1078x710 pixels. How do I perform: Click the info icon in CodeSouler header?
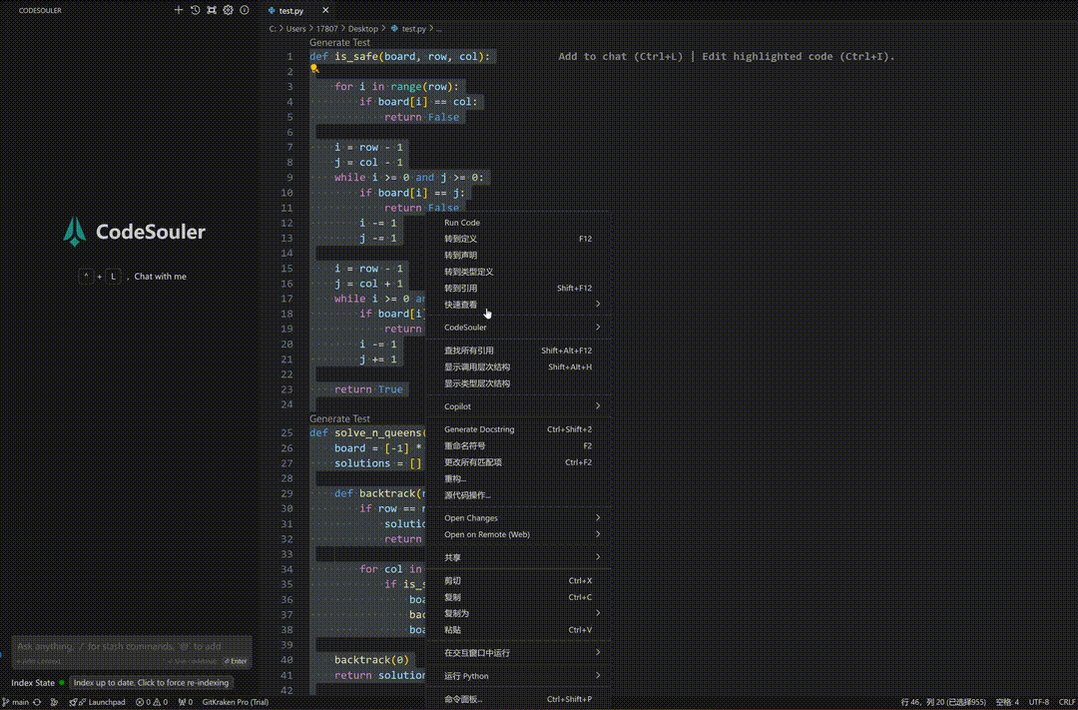tap(244, 10)
